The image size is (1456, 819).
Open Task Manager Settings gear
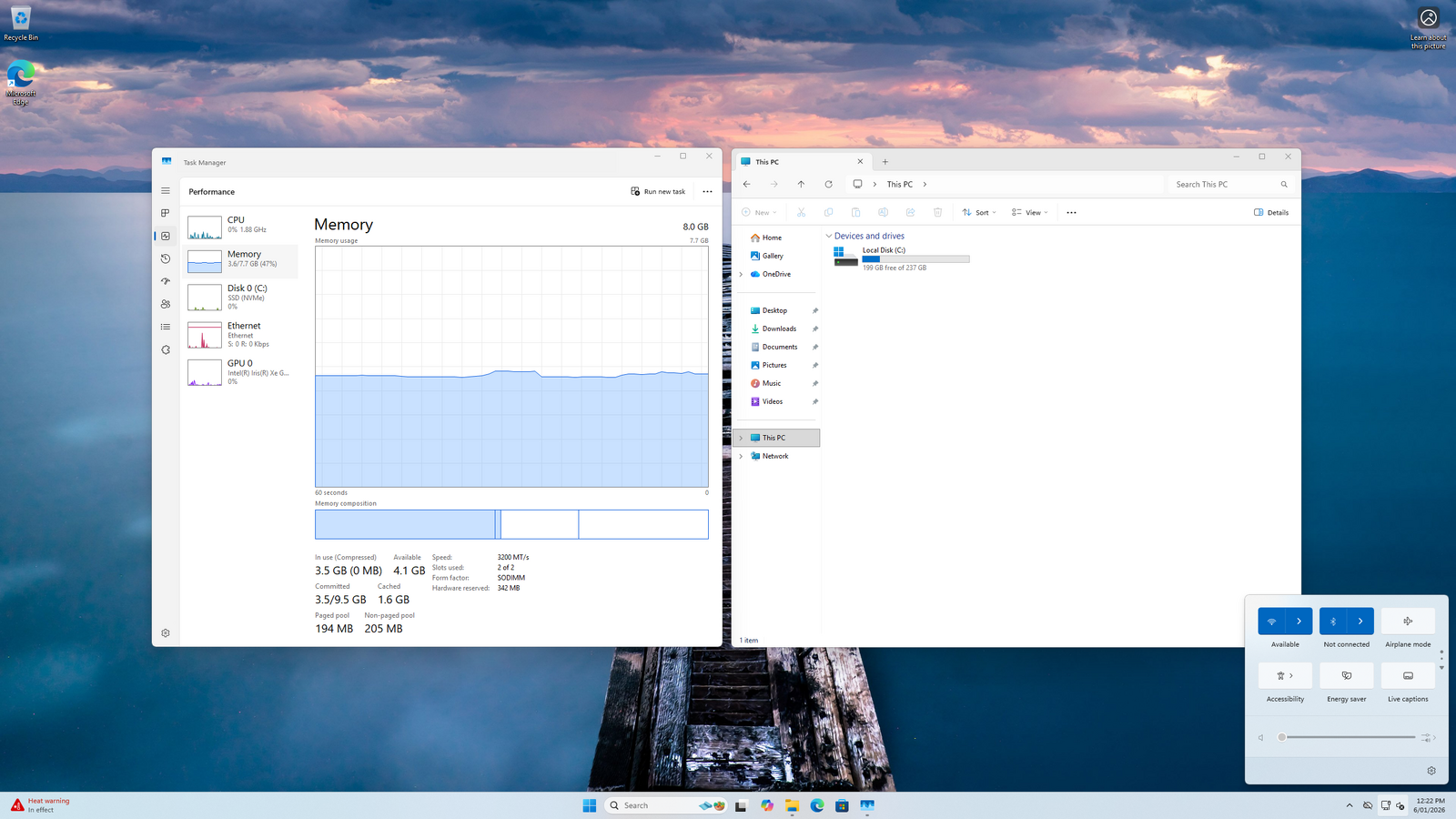[x=166, y=632]
